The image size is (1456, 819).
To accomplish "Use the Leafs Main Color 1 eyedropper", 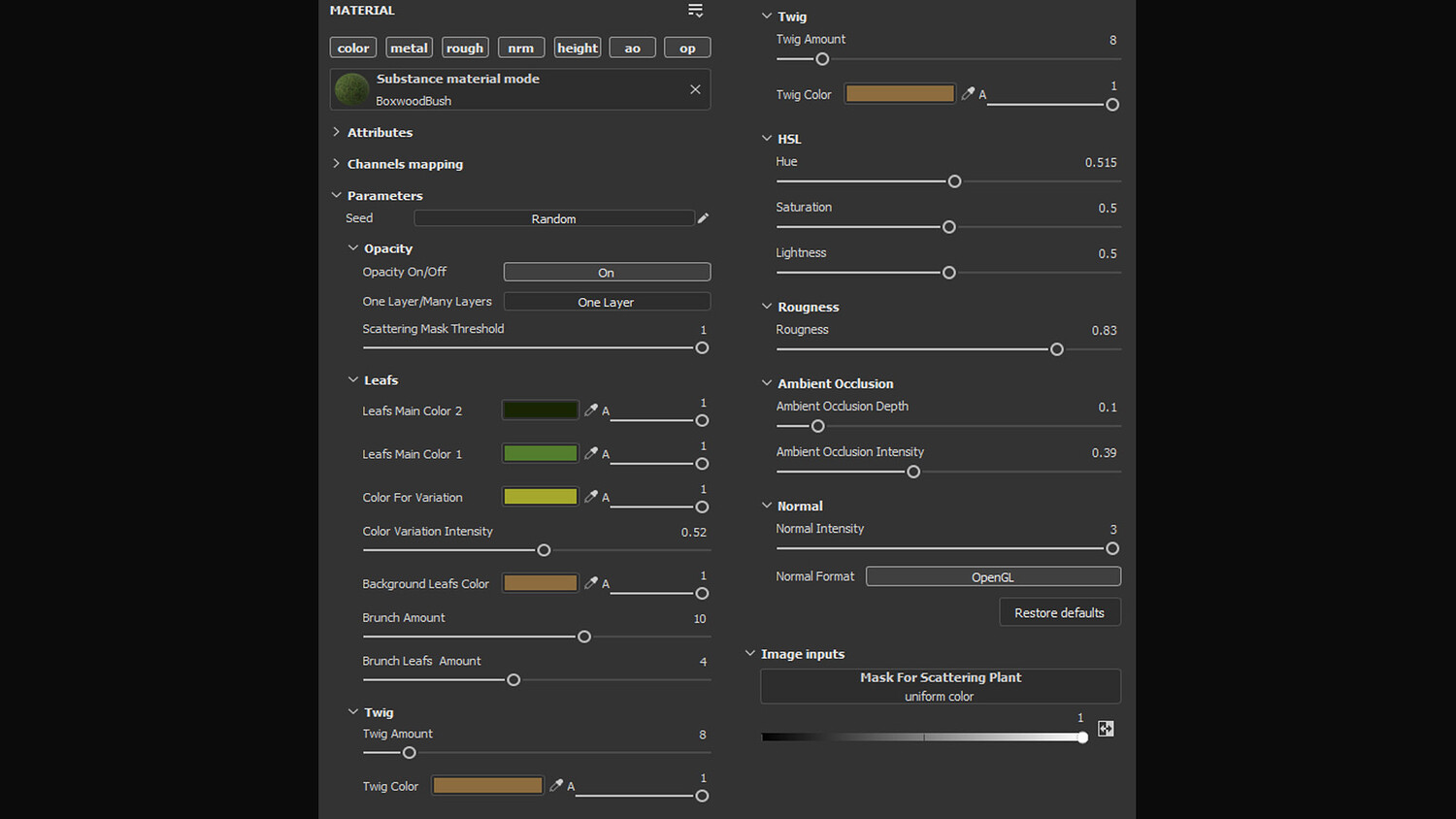I will [x=590, y=453].
